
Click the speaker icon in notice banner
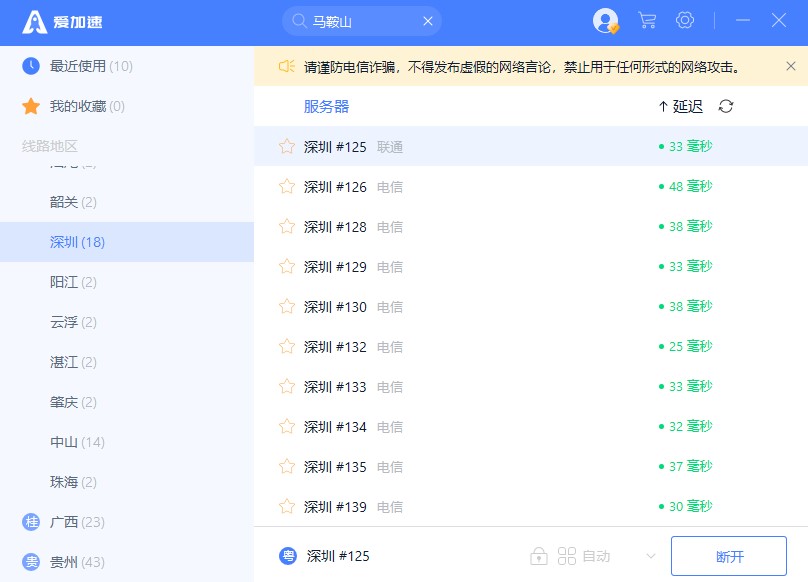click(286, 66)
